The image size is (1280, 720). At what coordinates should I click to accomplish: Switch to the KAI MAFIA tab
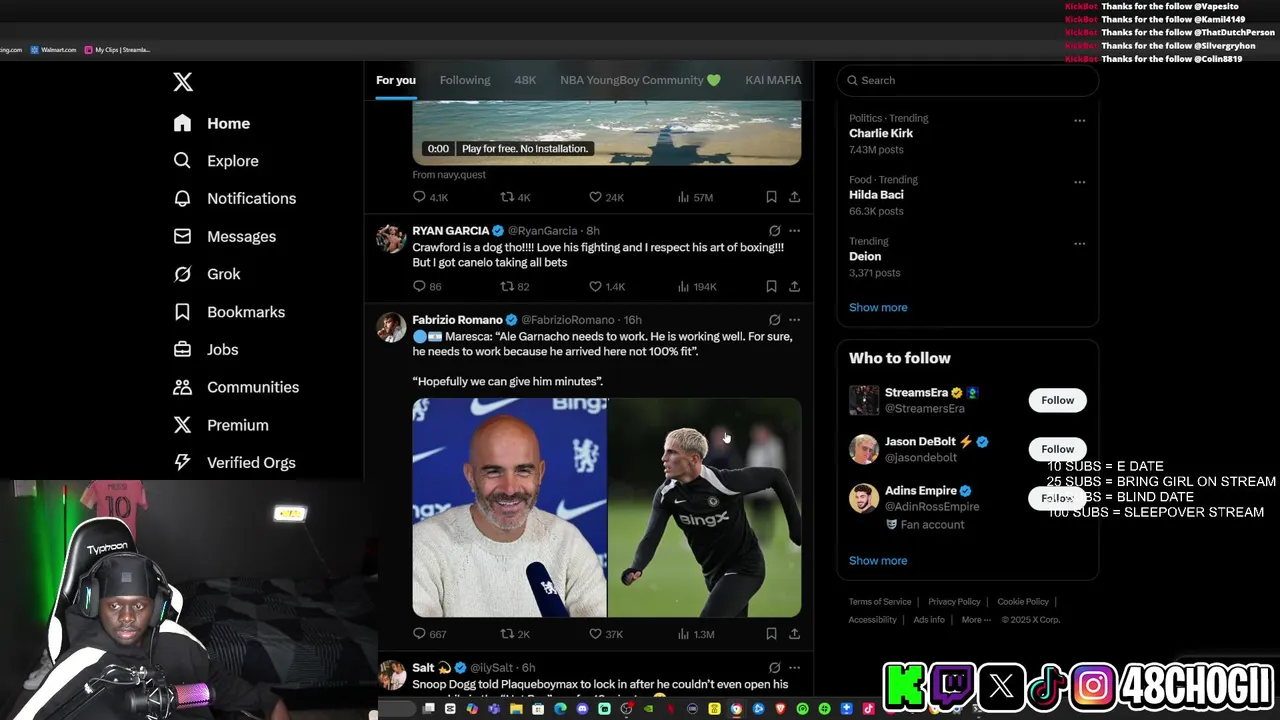773,80
